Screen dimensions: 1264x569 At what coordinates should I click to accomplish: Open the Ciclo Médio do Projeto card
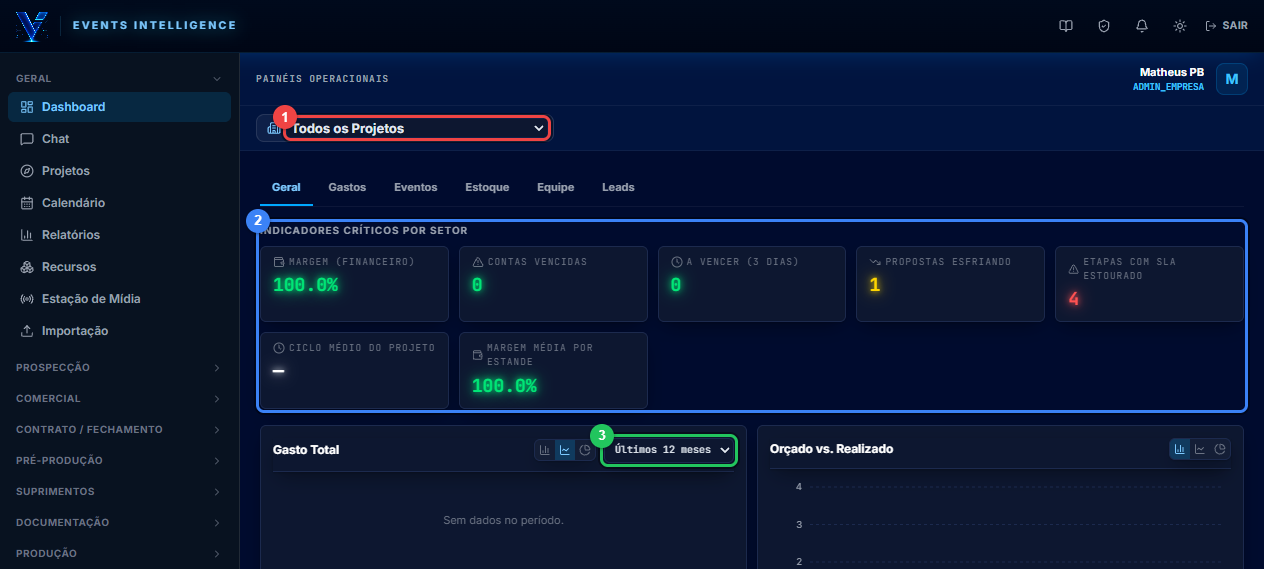pyautogui.click(x=354, y=370)
